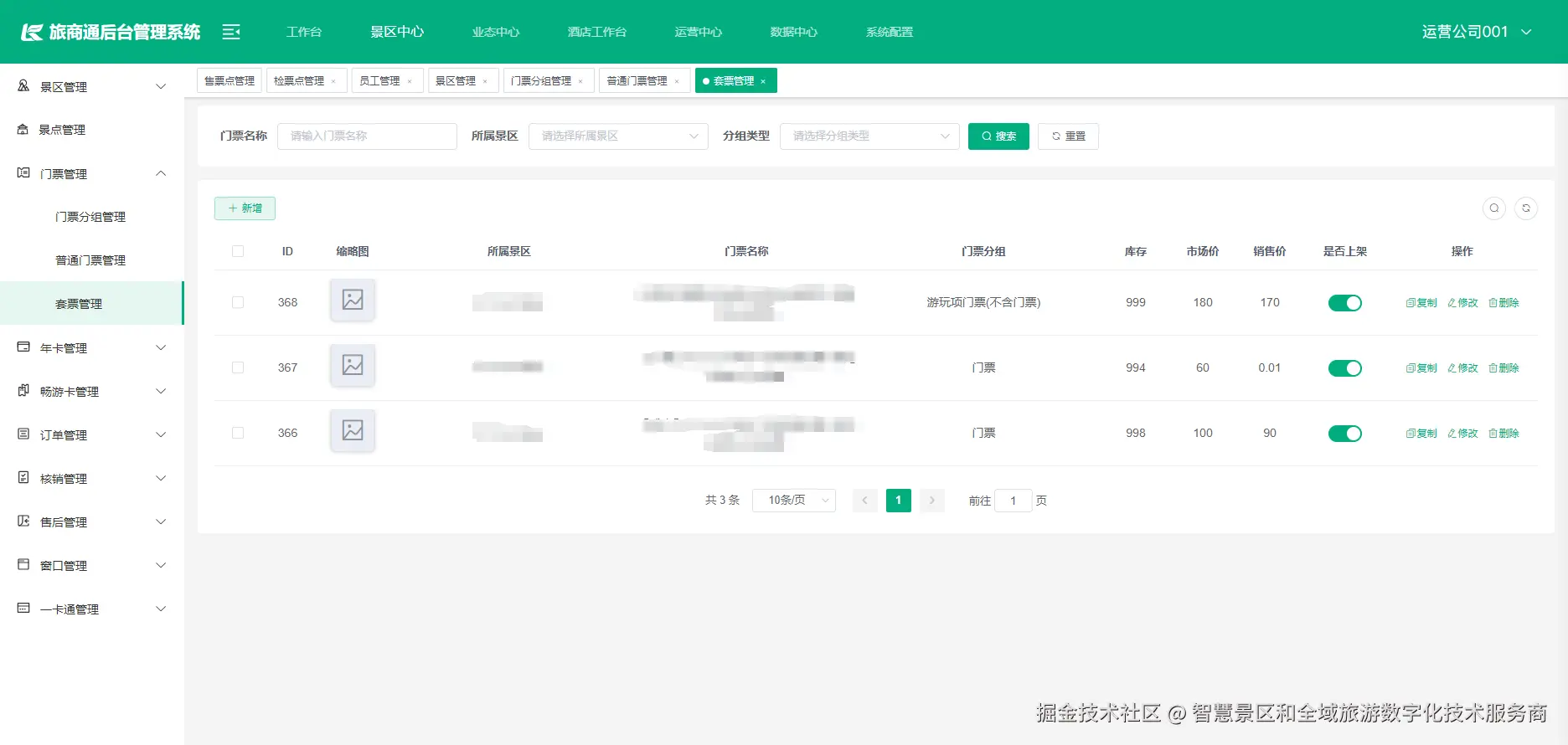Click the 畅游卡管理 sidebar icon

[23, 391]
